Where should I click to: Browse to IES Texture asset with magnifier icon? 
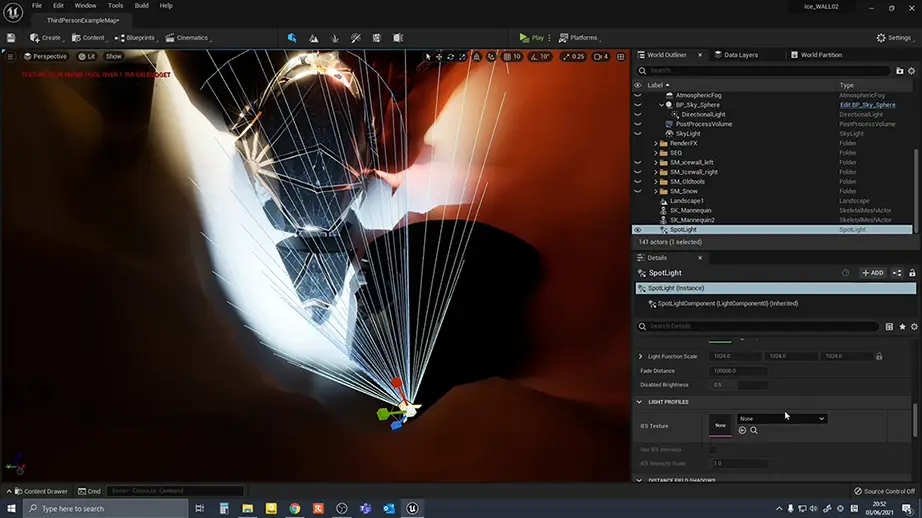754,430
